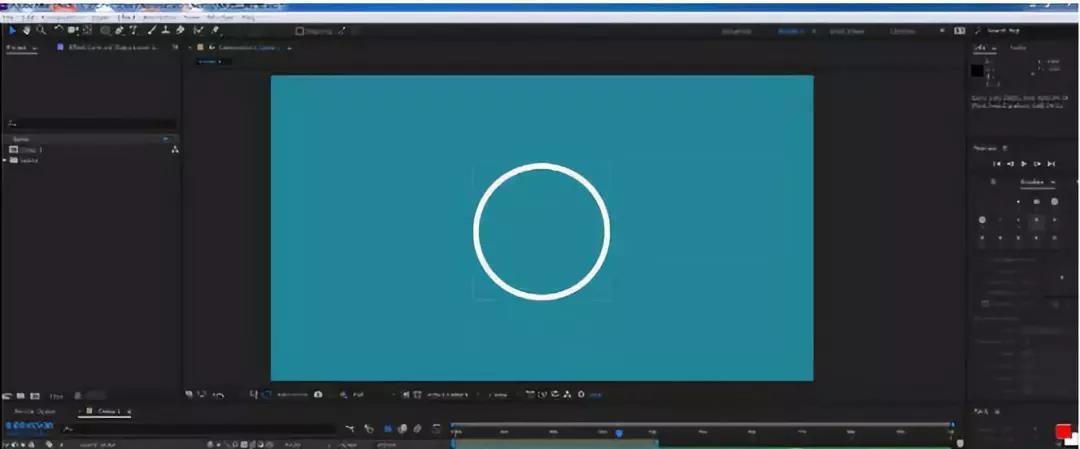
Task: Jump to first frame in Preview panel
Action: coord(996,163)
